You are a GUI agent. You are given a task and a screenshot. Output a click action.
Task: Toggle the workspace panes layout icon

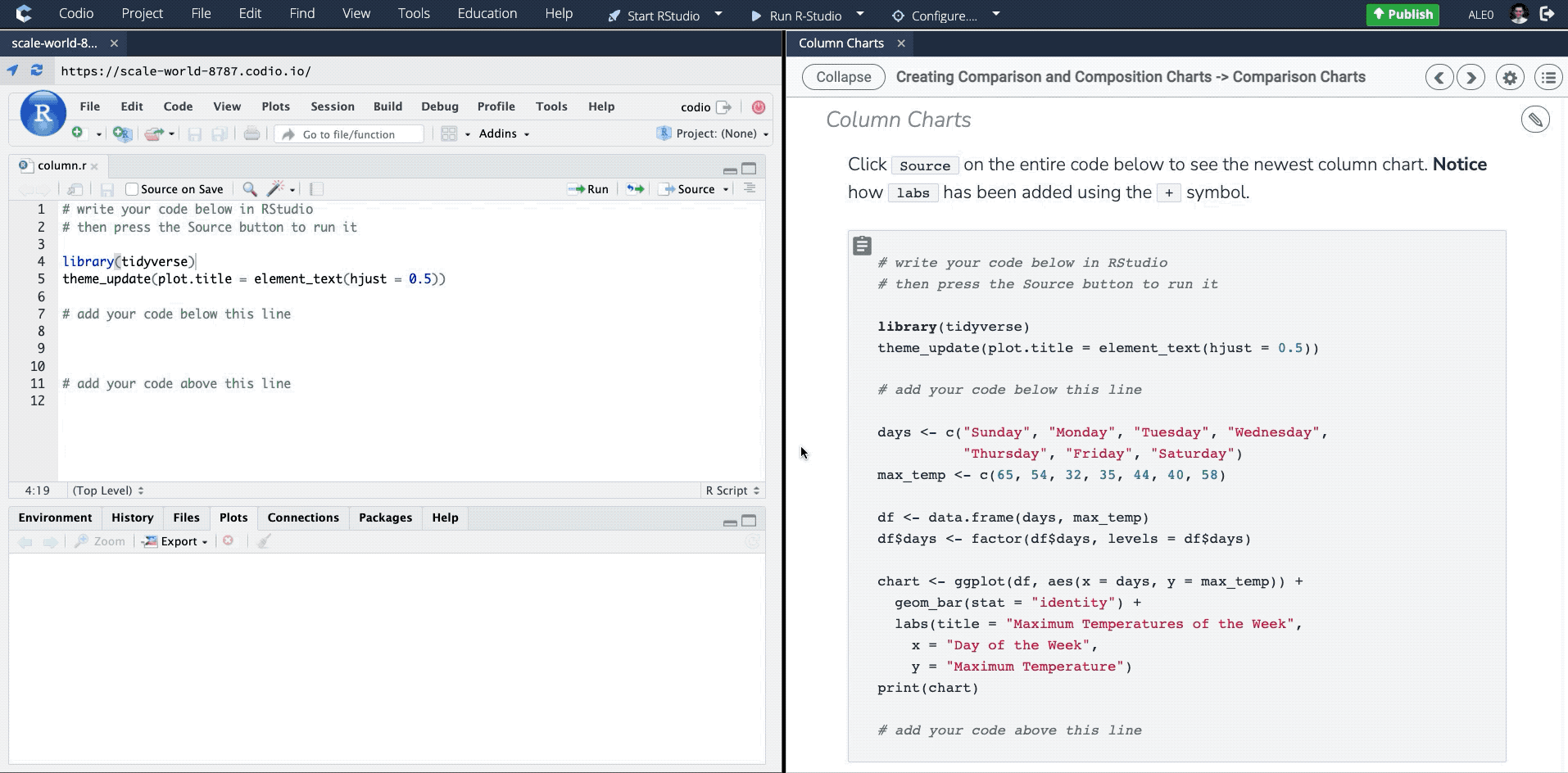tap(449, 133)
